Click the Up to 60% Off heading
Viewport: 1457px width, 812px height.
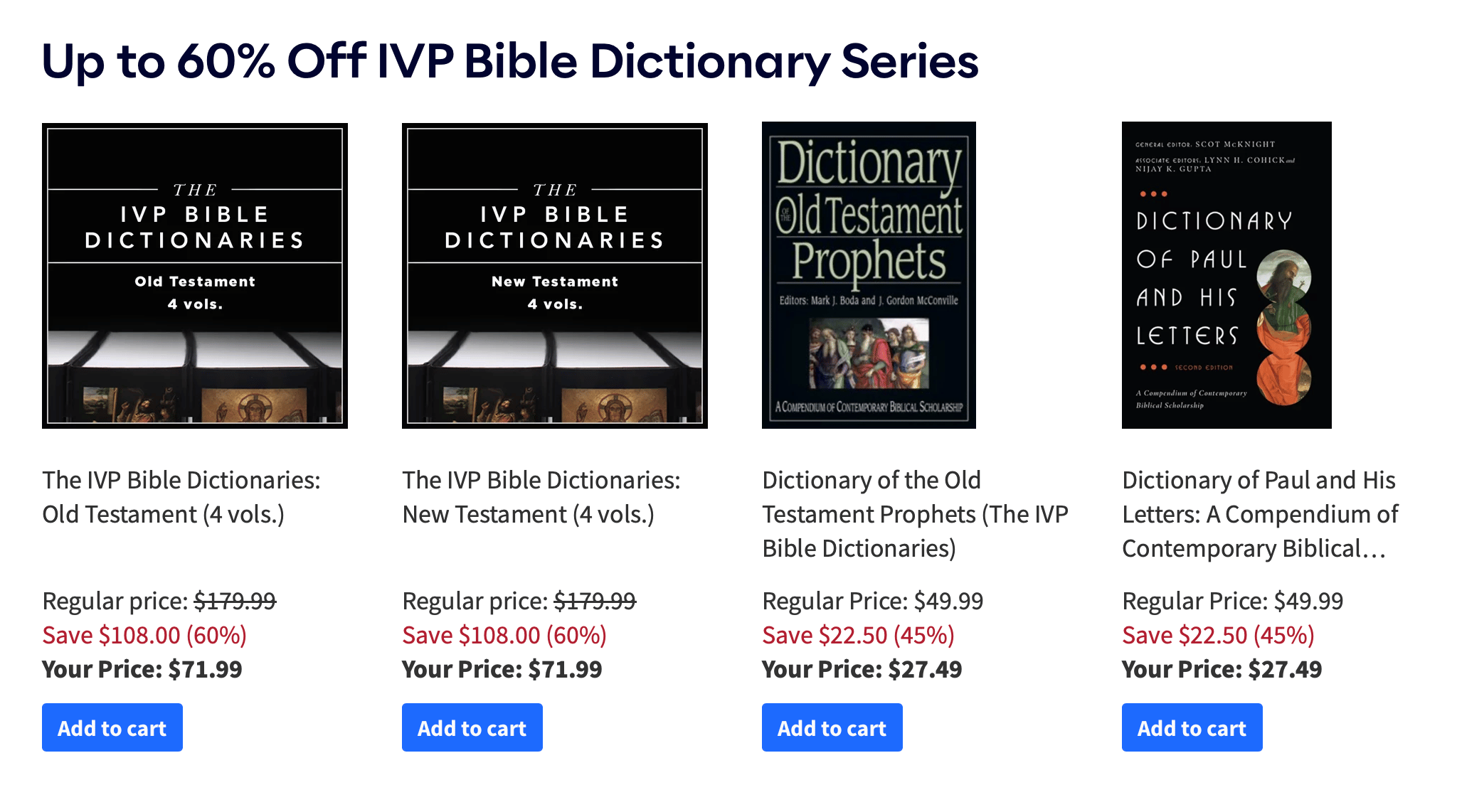(x=510, y=61)
